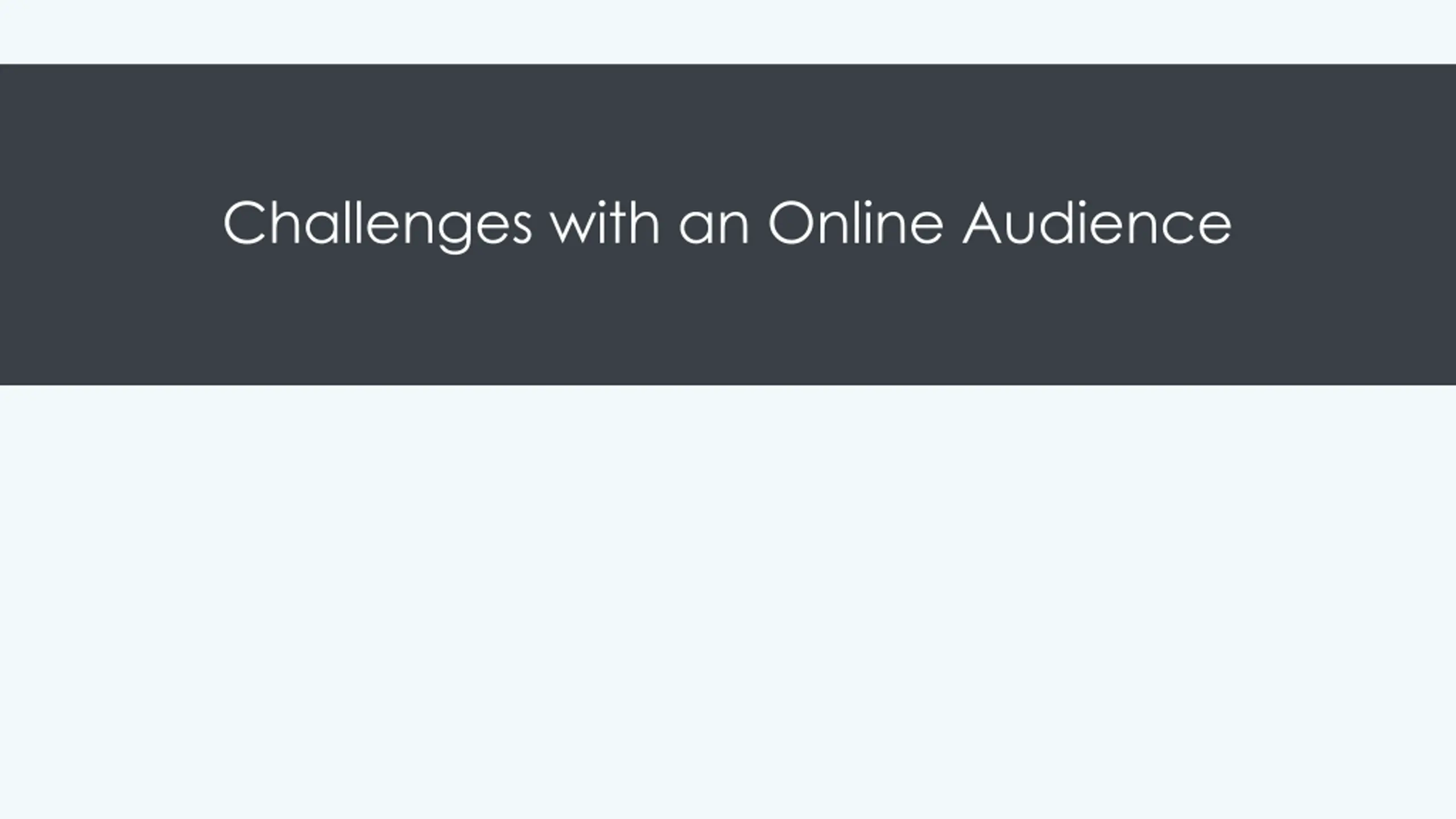The height and width of the screenshot is (819, 1456).
Task: Click the word "Audience" in the title
Action: tap(1097, 222)
